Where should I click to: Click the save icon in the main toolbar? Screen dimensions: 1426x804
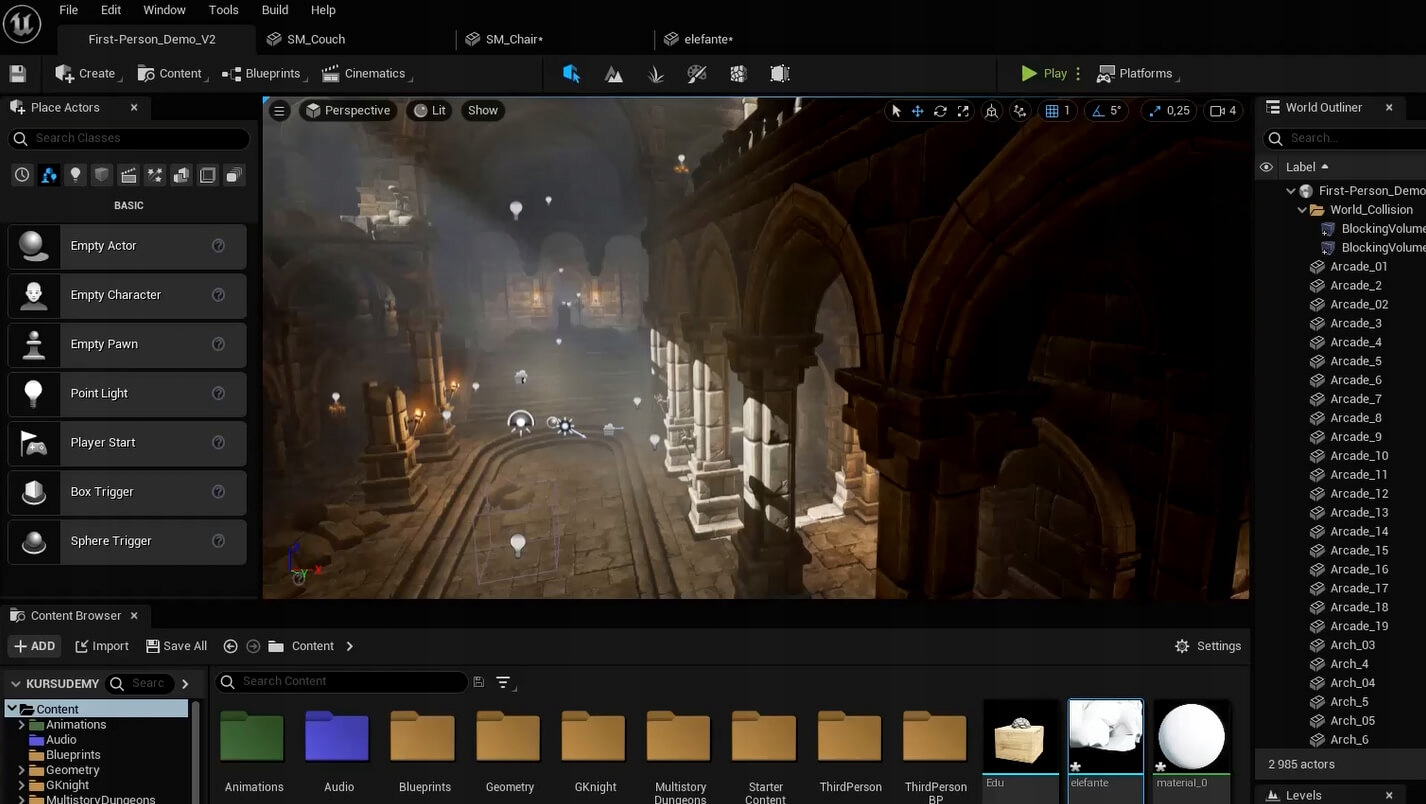(x=18, y=74)
